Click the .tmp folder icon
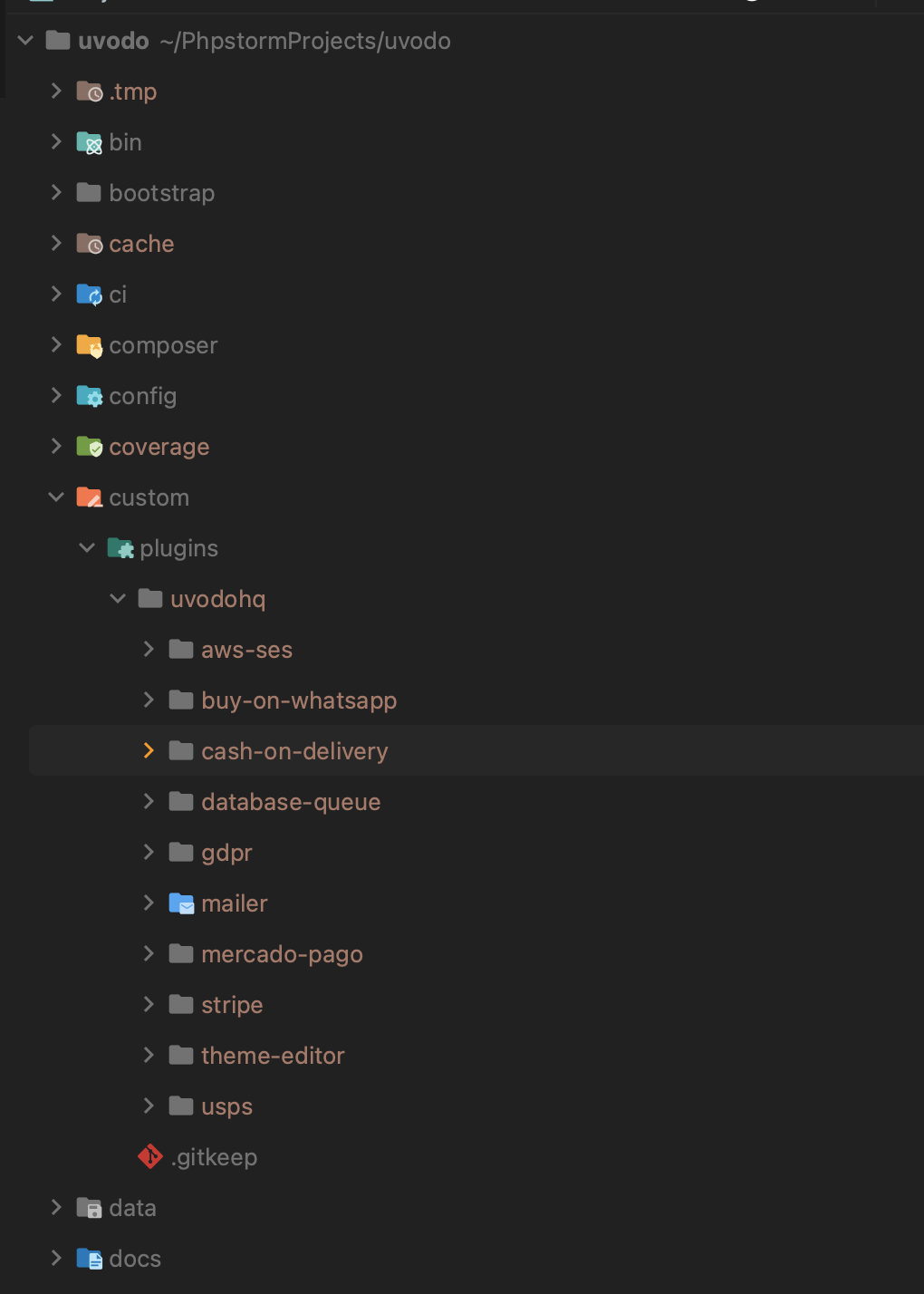The width and height of the screenshot is (924, 1294). [x=89, y=92]
